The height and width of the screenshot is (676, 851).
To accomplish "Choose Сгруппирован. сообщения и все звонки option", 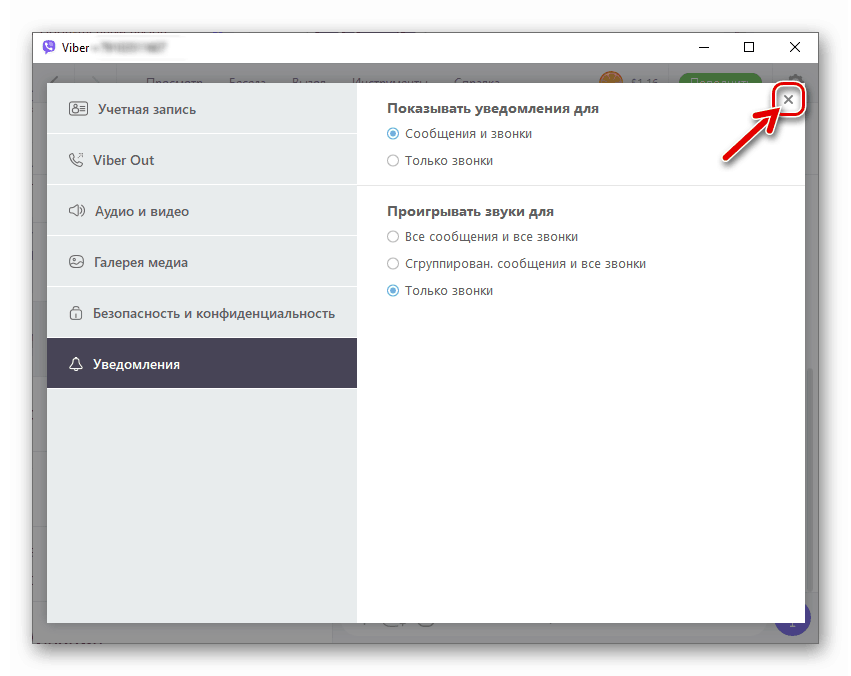I will [392, 263].
